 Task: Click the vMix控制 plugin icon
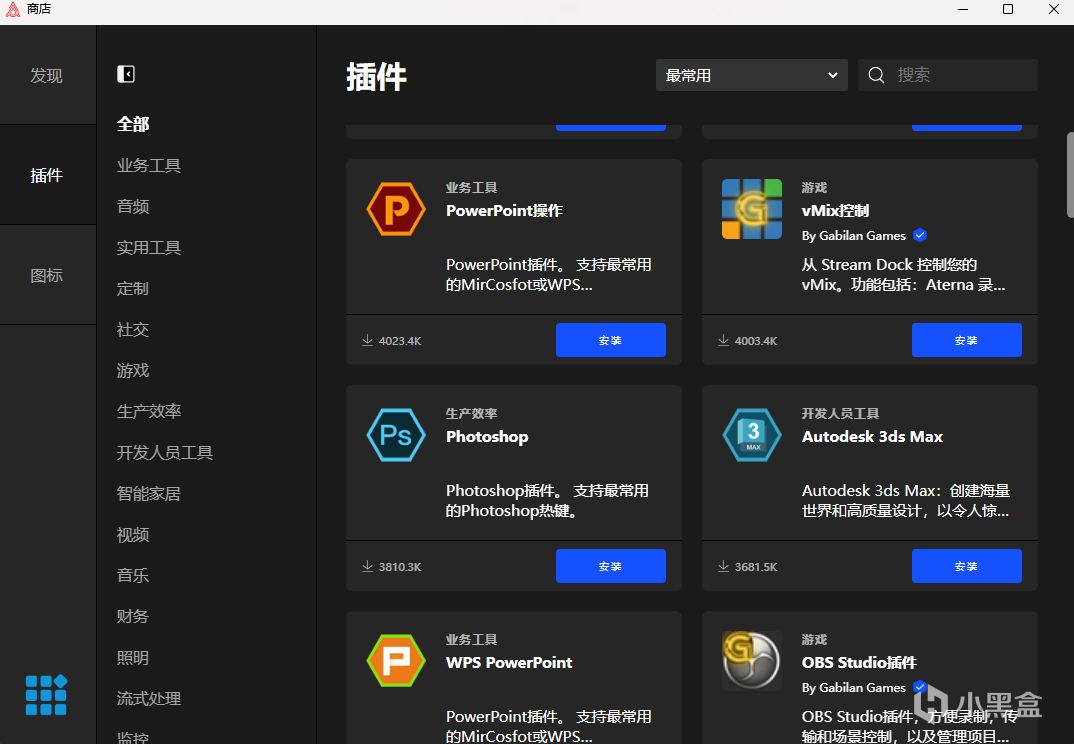tap(752, 209)
